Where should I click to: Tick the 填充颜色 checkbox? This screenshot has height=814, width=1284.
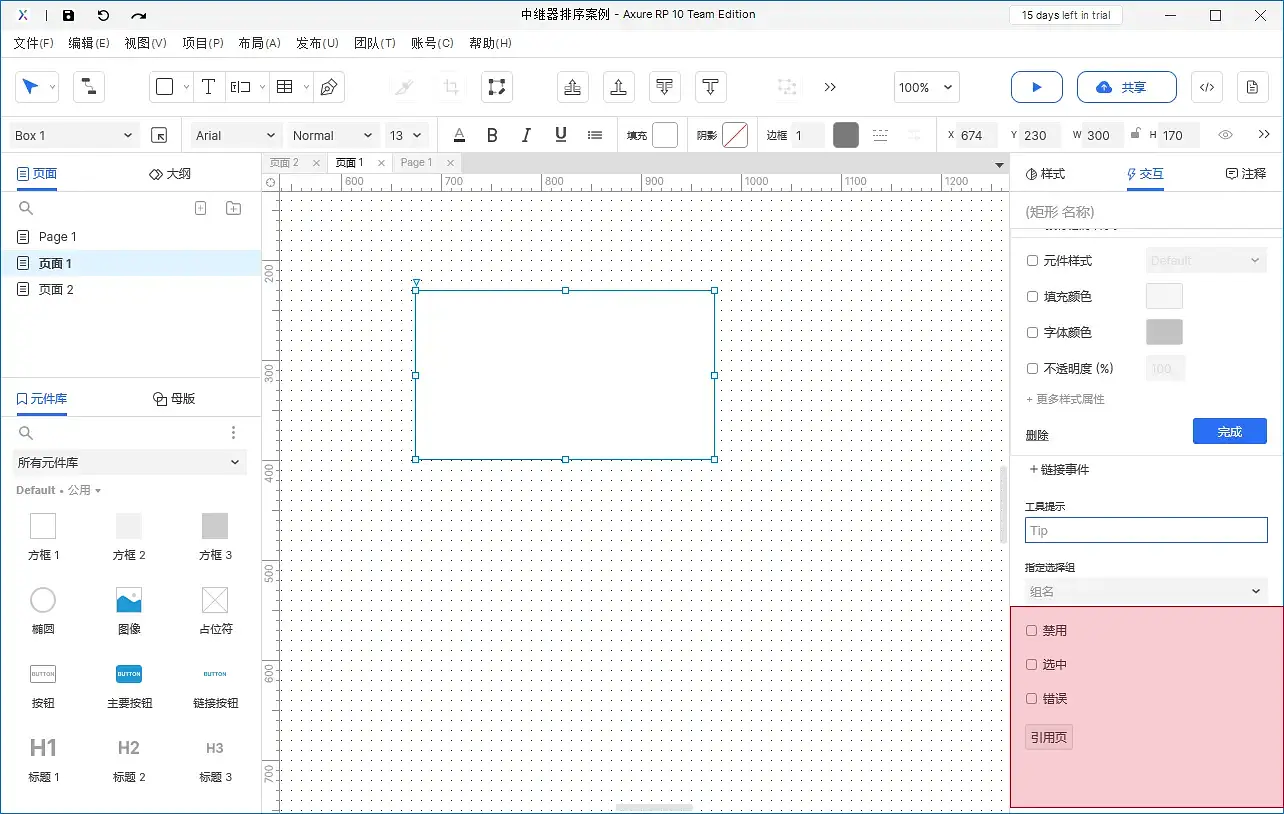tap(1032, 297)
